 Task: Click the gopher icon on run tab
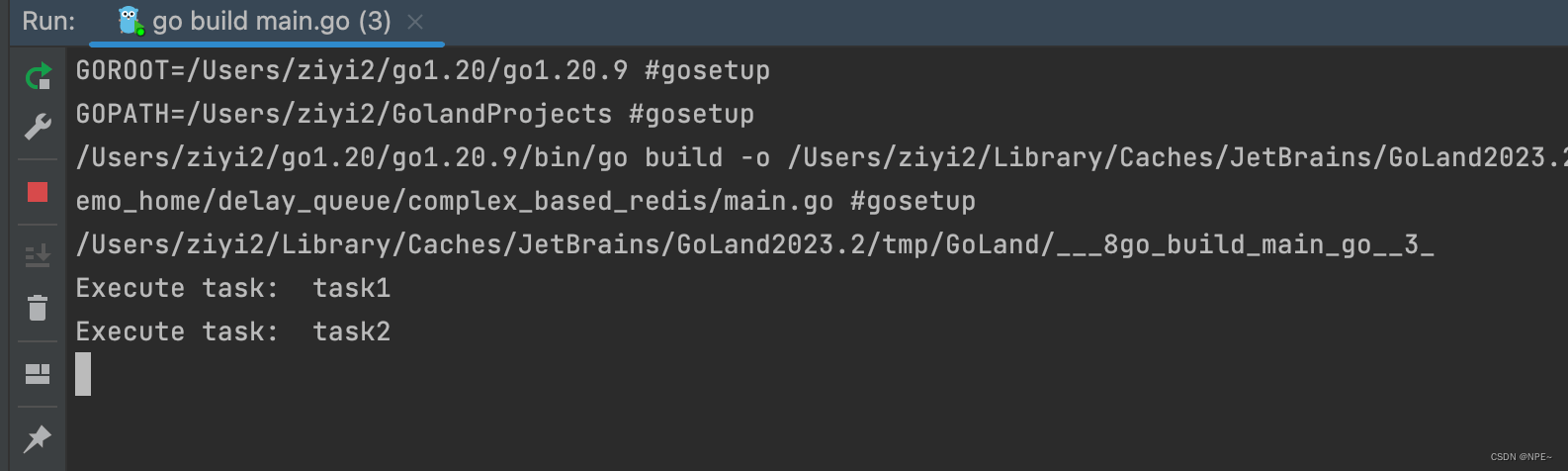pyautogui.click(x=130, y=21)
